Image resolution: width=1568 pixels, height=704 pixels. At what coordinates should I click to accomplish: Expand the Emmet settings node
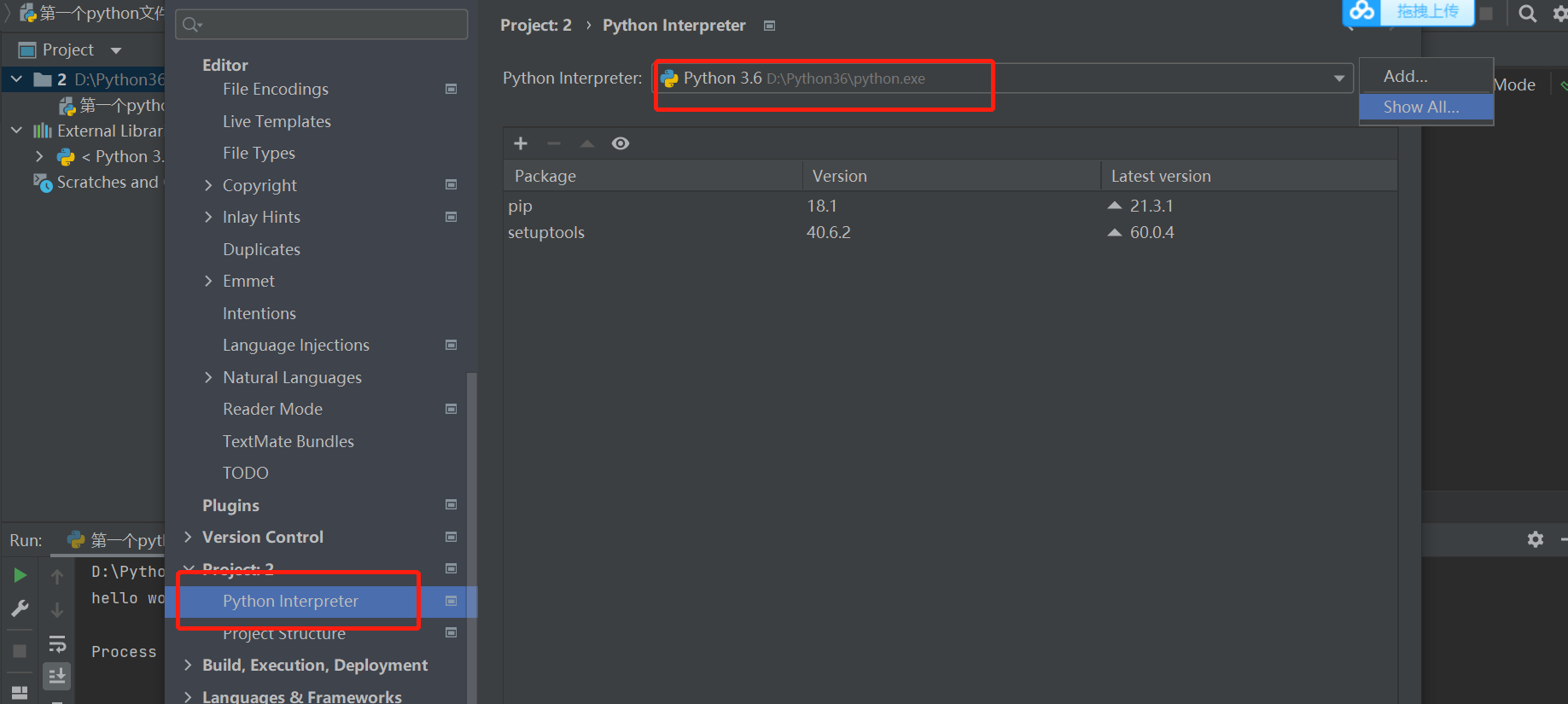[208, 281]
